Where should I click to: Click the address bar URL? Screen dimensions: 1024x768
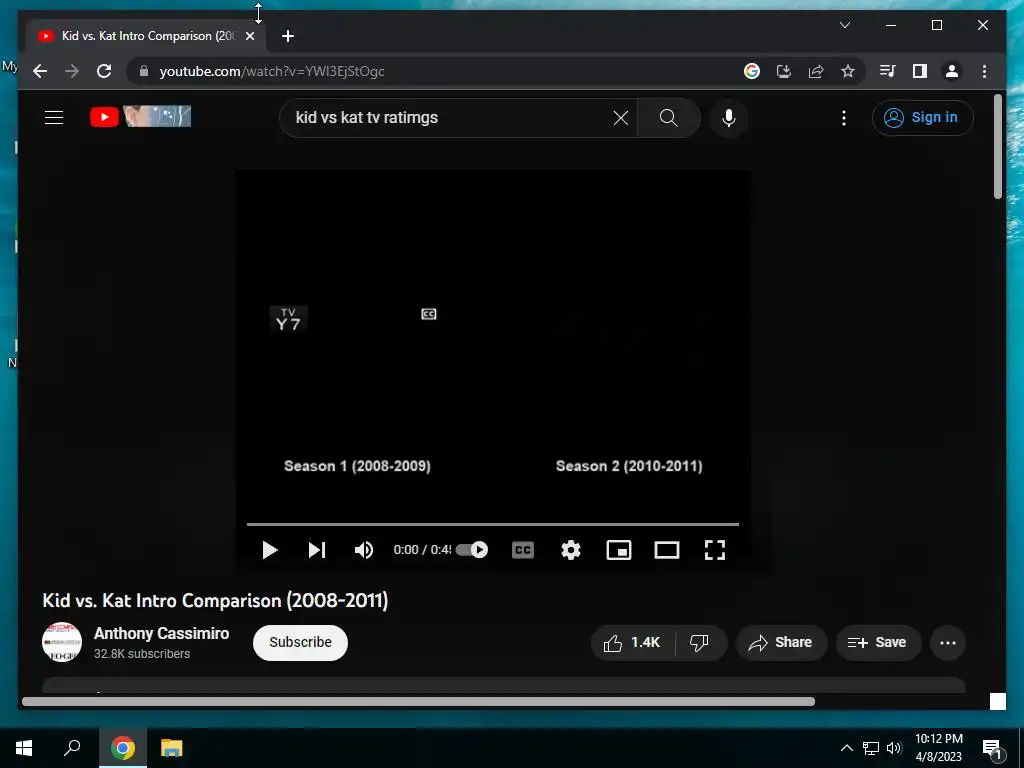[x=272, y=71]
